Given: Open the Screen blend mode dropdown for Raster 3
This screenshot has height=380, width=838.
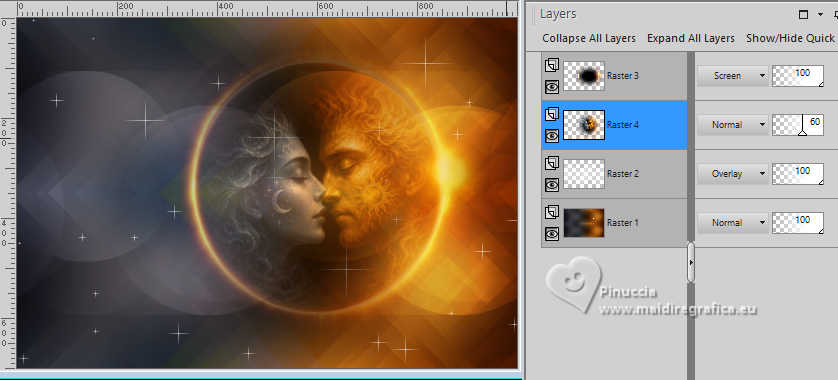Looking at the screenshot, I should click(732, 76).
